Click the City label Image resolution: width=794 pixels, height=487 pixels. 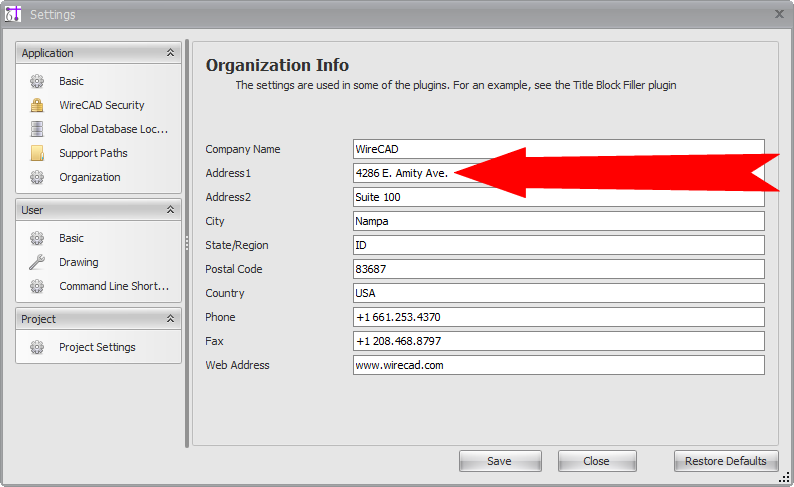coord(215,221)
